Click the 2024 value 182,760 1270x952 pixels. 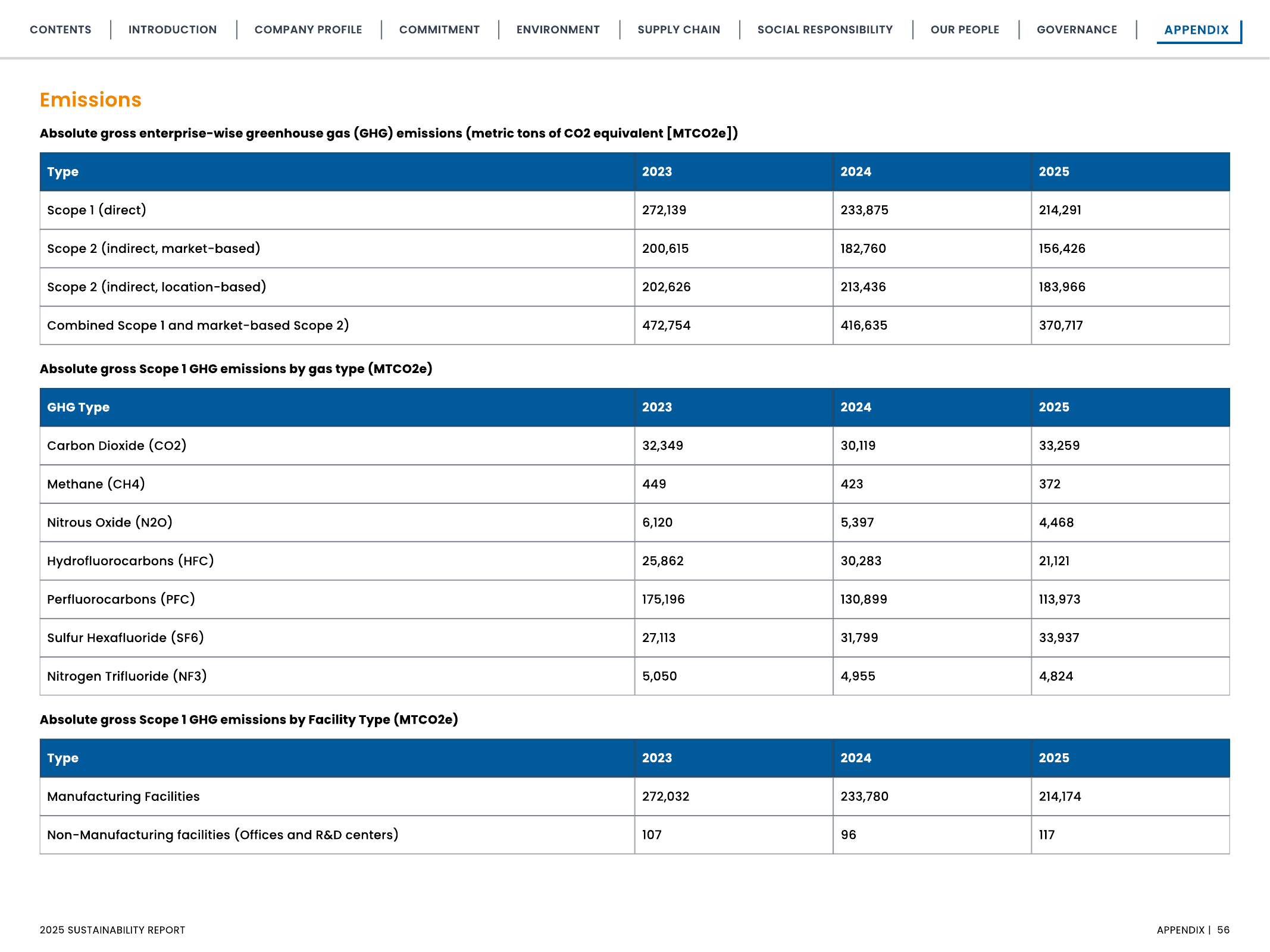[863, 249]
